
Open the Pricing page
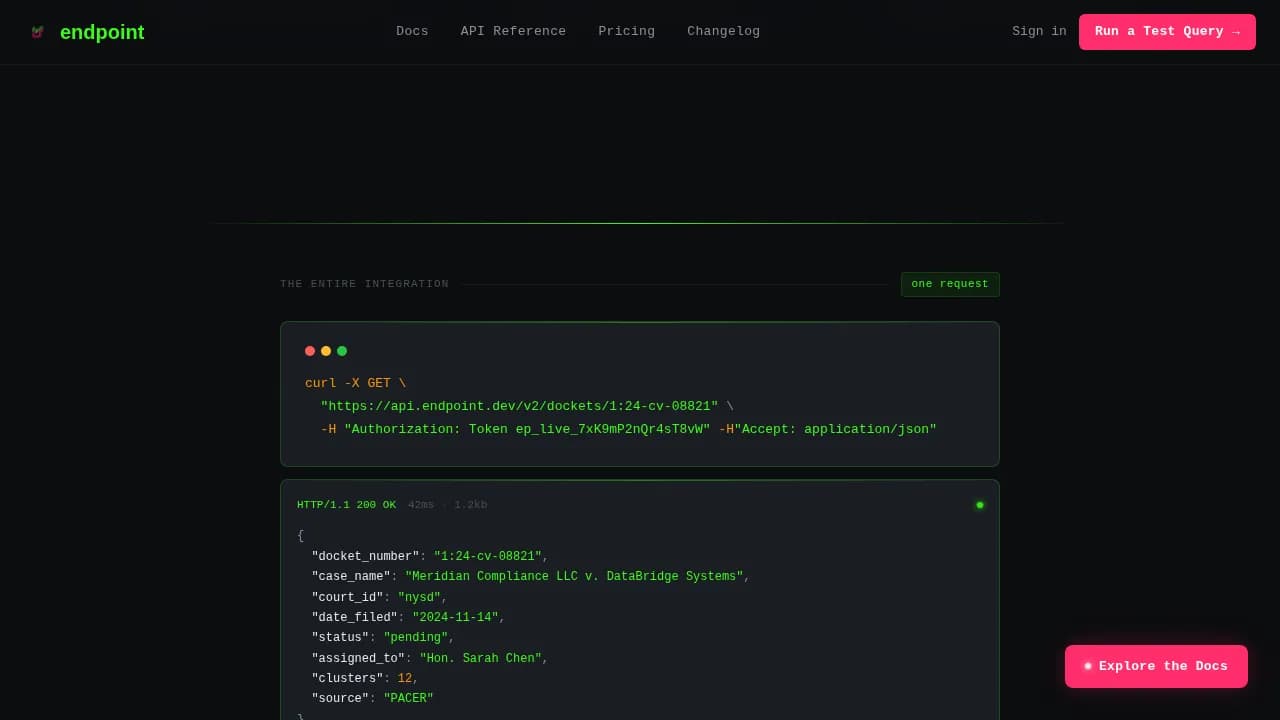pyautogui.click(x=627, y=32)
